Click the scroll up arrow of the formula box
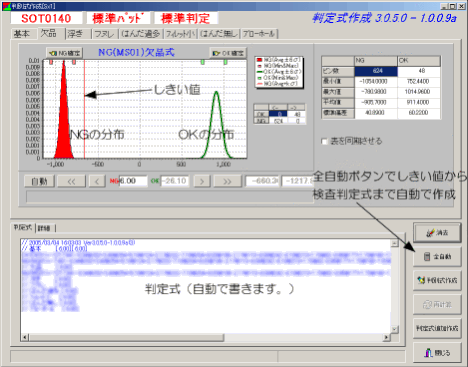 point(395,243)
